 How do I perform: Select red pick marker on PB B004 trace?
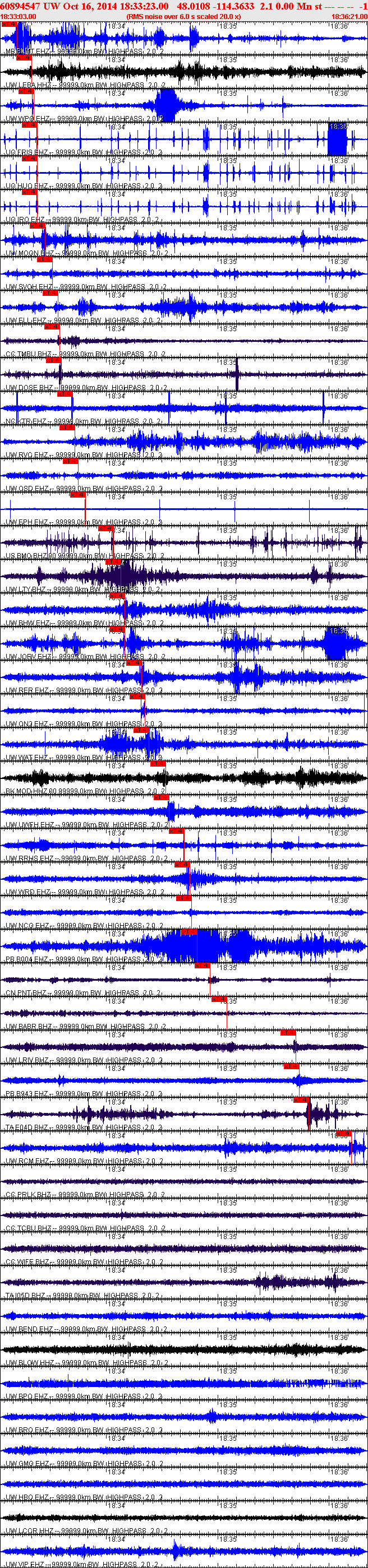[190, 932]
